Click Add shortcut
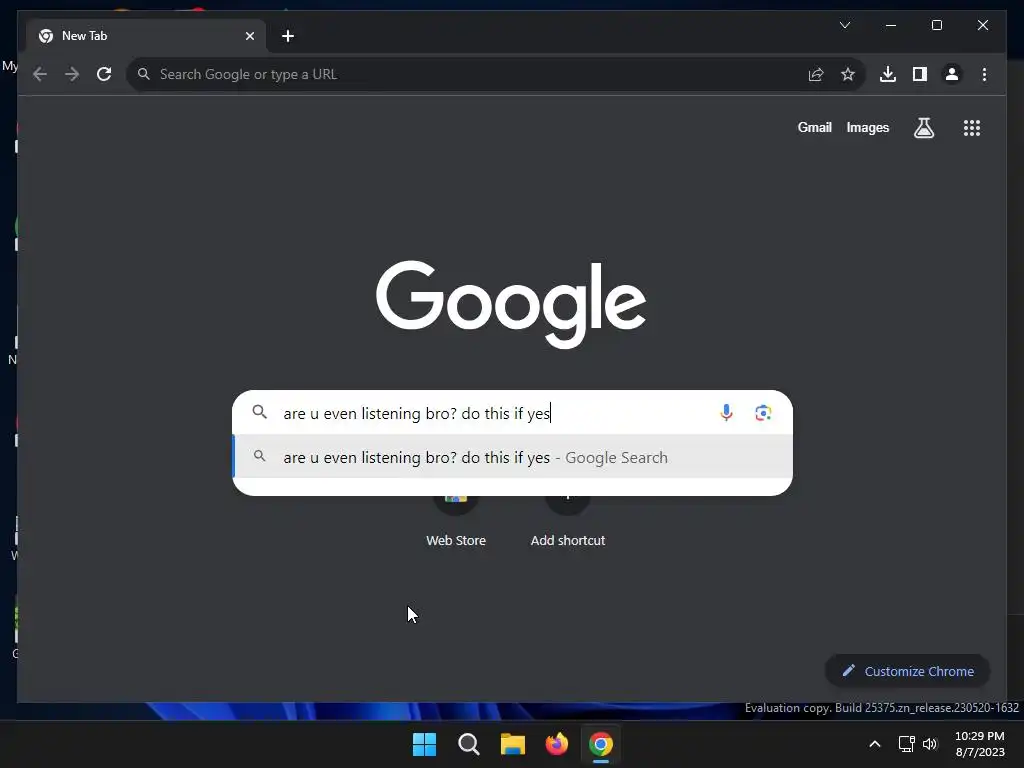This screenshot has height=768, width=1024. coord(568,519)
